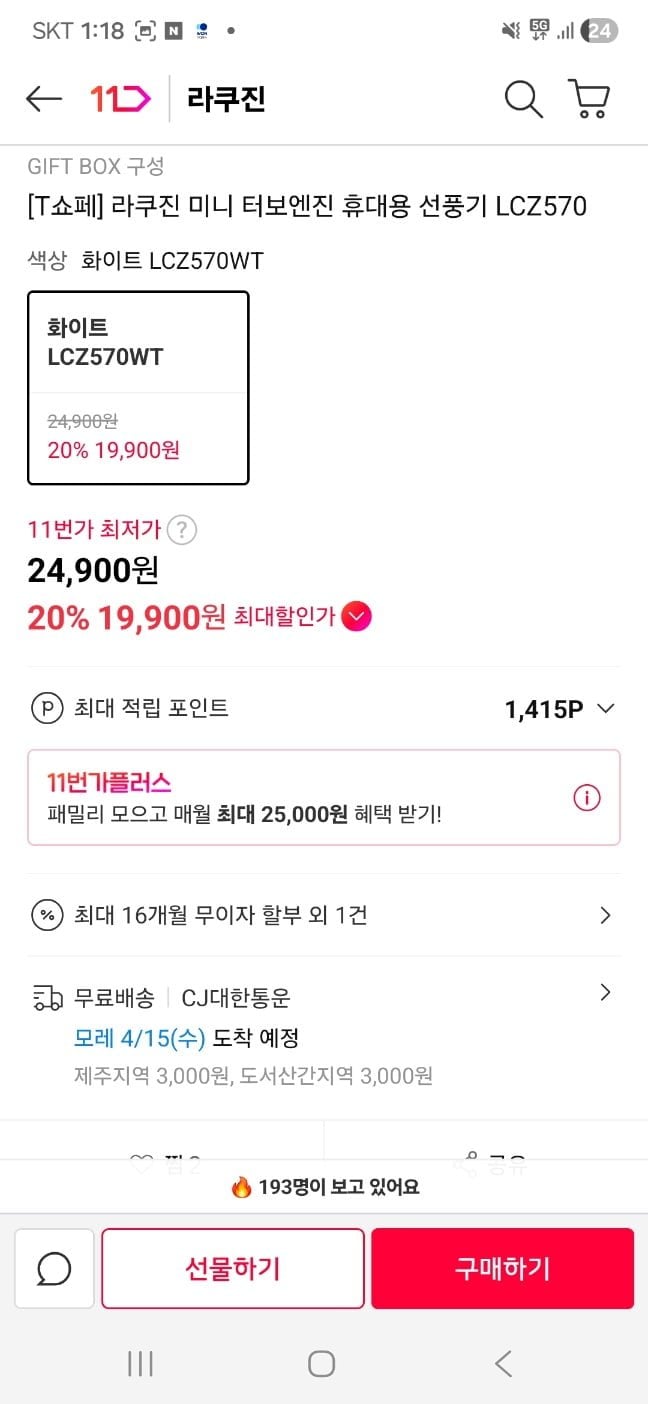The height and width of the screenshot is (1404, 648).
Task: Tap the back arrow icon
Action: 44,98
